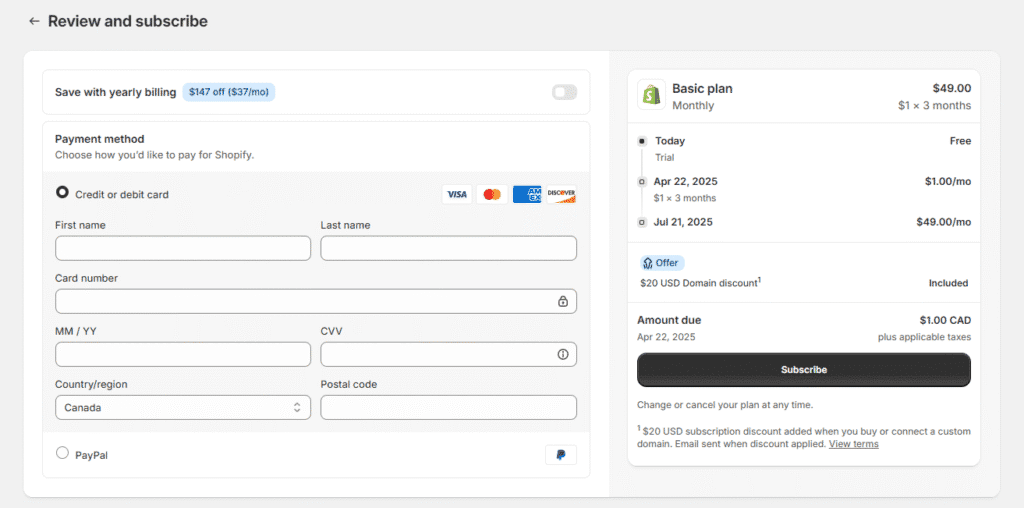The height and width of the screenshot is (508, 1024).
Task: Select the PayPal radio button
Action: (x=63, y=452)
